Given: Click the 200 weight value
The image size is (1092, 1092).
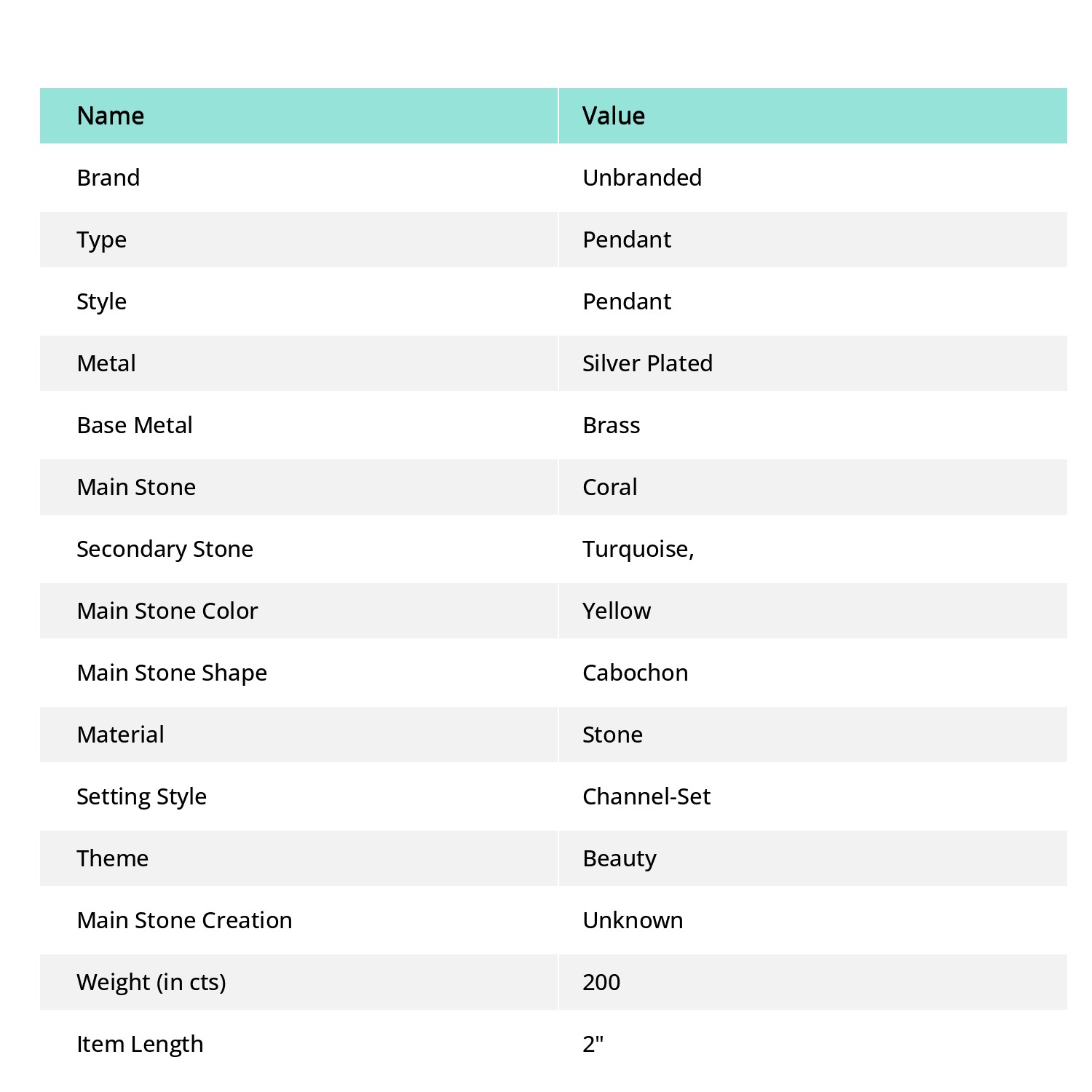Looking at the screenshot, I should (x=601, y=982).
